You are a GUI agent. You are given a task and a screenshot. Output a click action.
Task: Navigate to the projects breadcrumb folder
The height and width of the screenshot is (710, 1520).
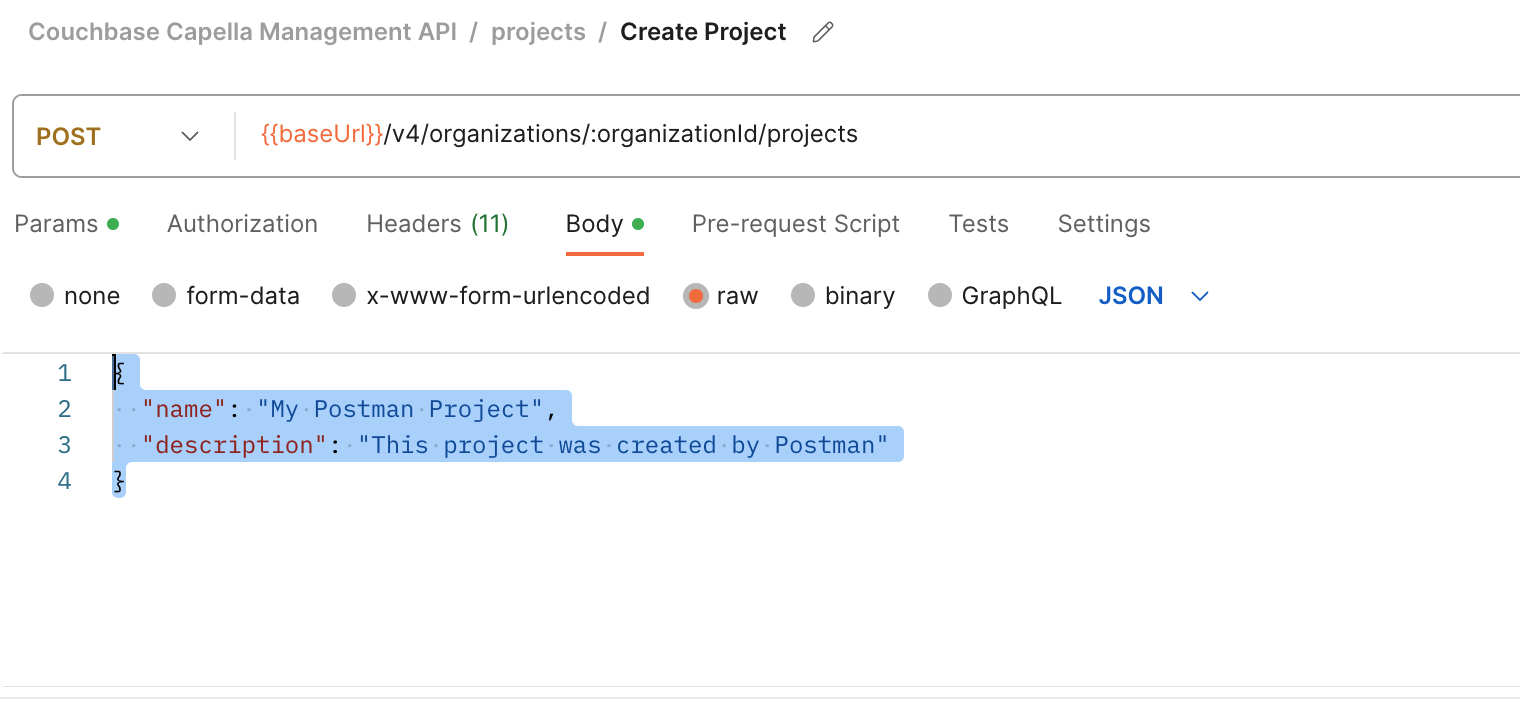tap(538, 32)
